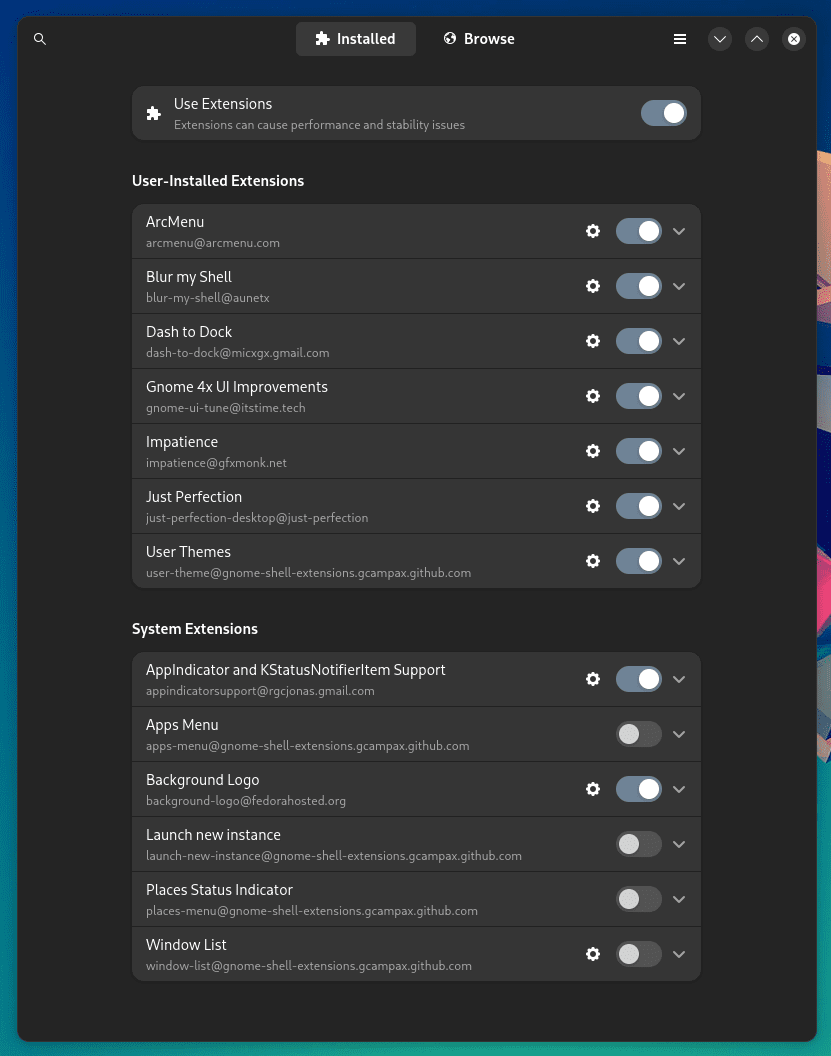Toggle the Dash to Dock switch

click(x=639, y=341)
